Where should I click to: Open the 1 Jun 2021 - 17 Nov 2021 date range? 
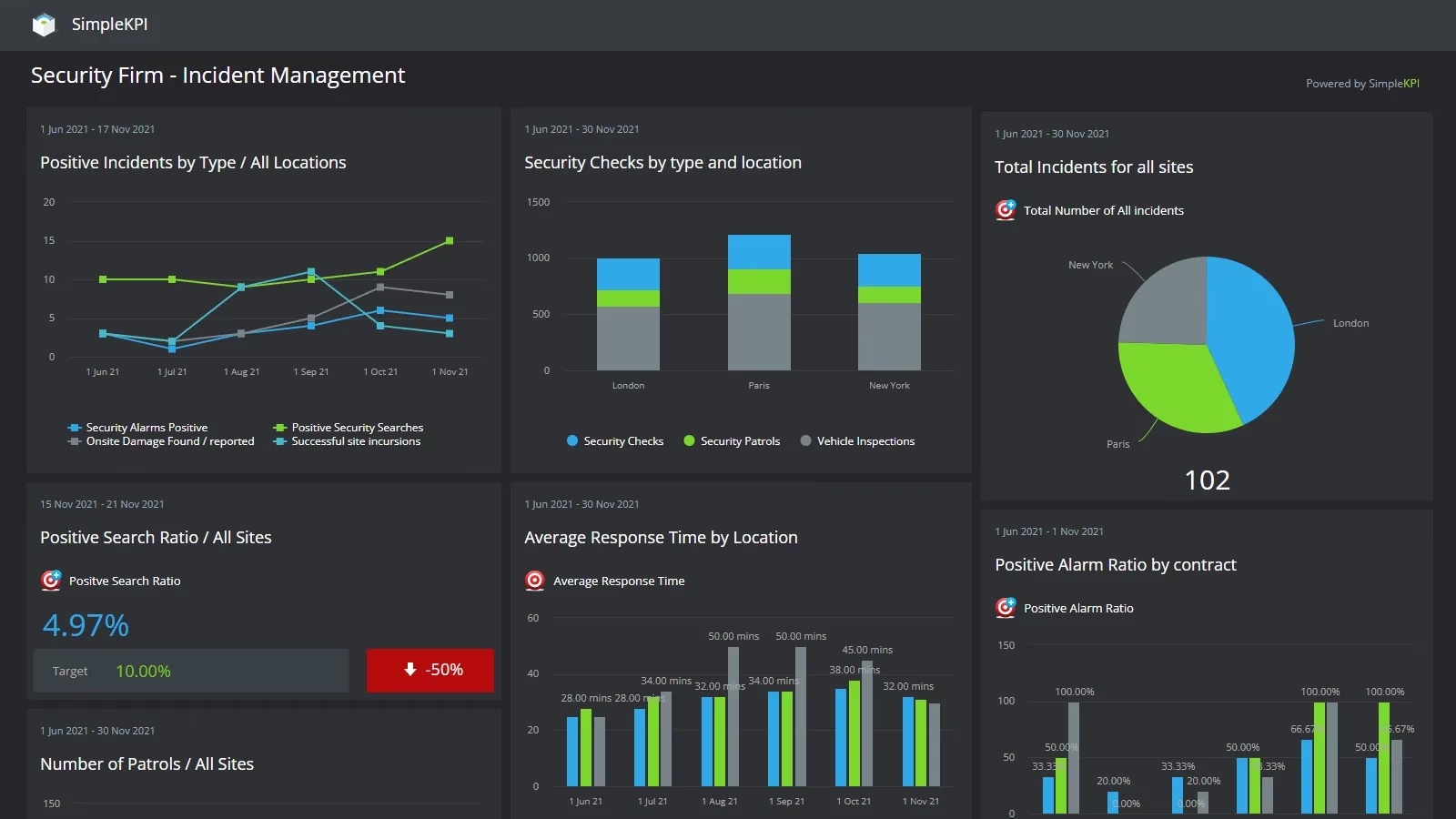(x=97, y=128)
